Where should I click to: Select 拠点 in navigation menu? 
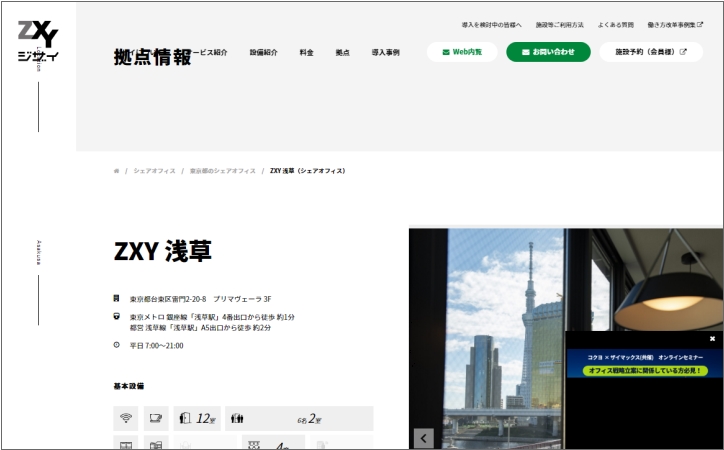[343, 53]
